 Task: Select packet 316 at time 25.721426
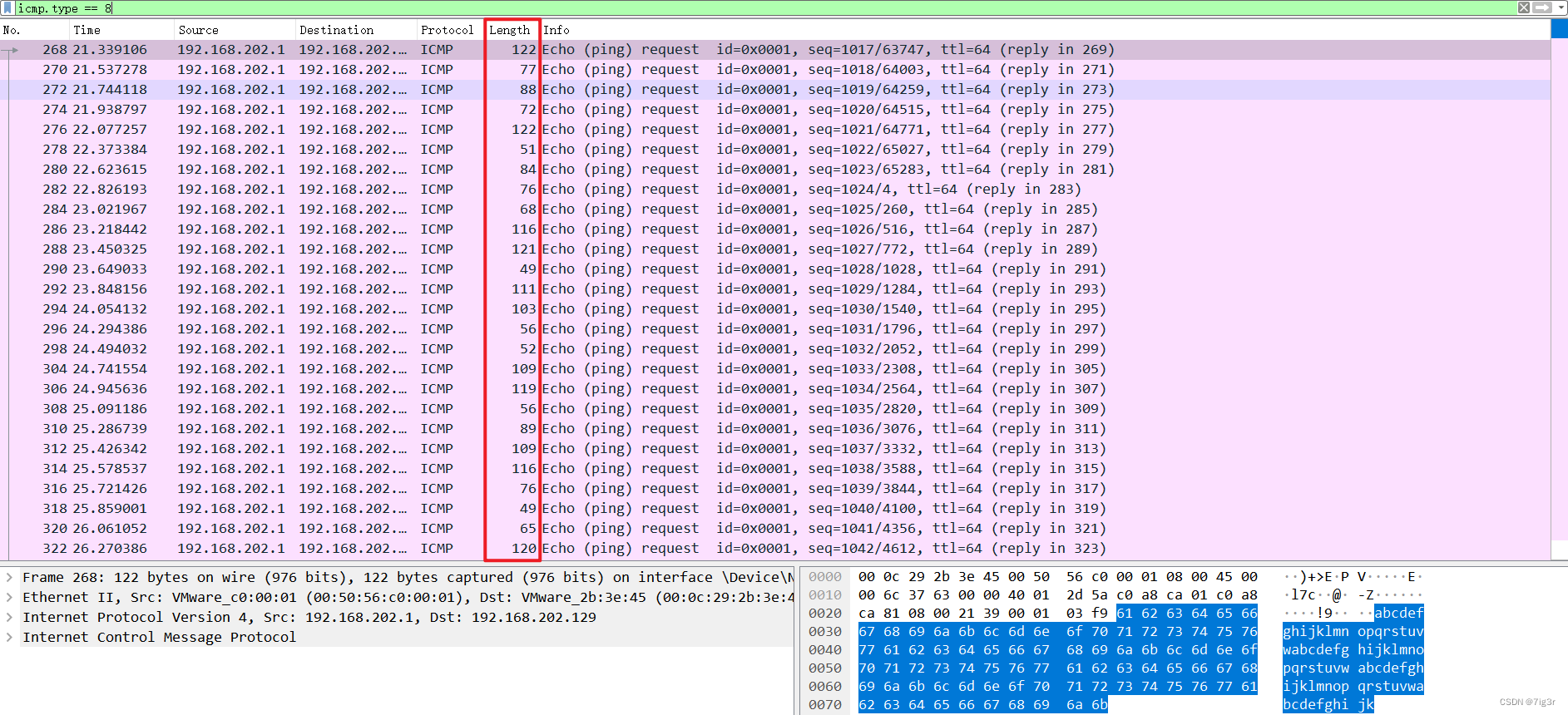775,489
